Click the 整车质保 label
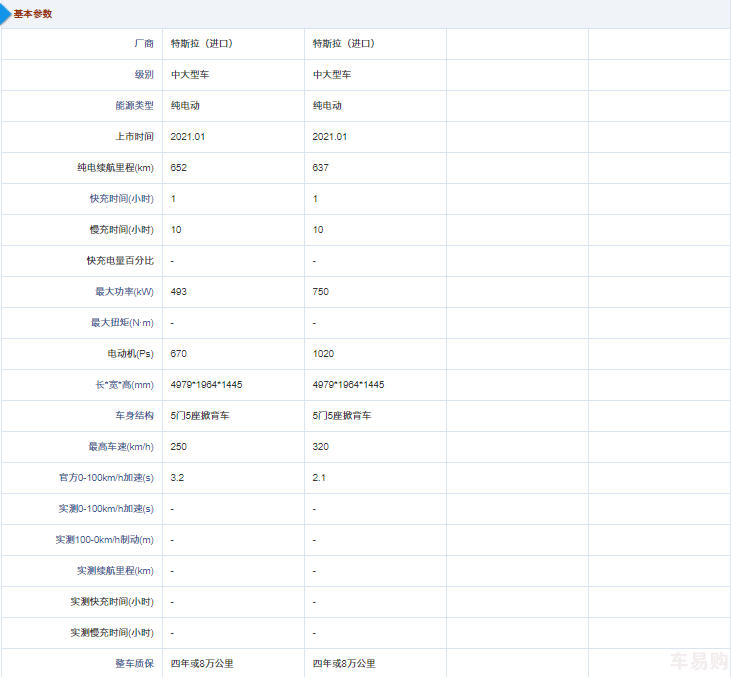This screenshot has height=677, width=732. [134, 663]
